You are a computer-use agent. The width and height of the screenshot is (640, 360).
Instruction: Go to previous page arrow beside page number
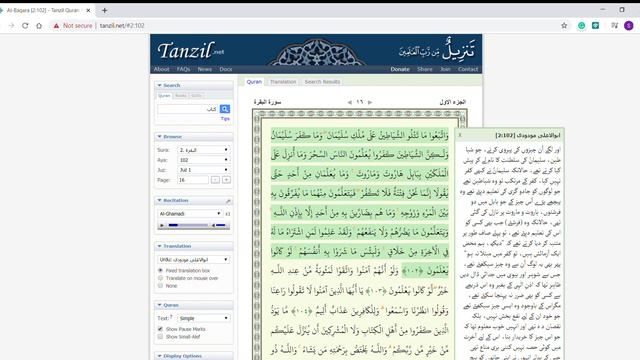click(349, 102)
